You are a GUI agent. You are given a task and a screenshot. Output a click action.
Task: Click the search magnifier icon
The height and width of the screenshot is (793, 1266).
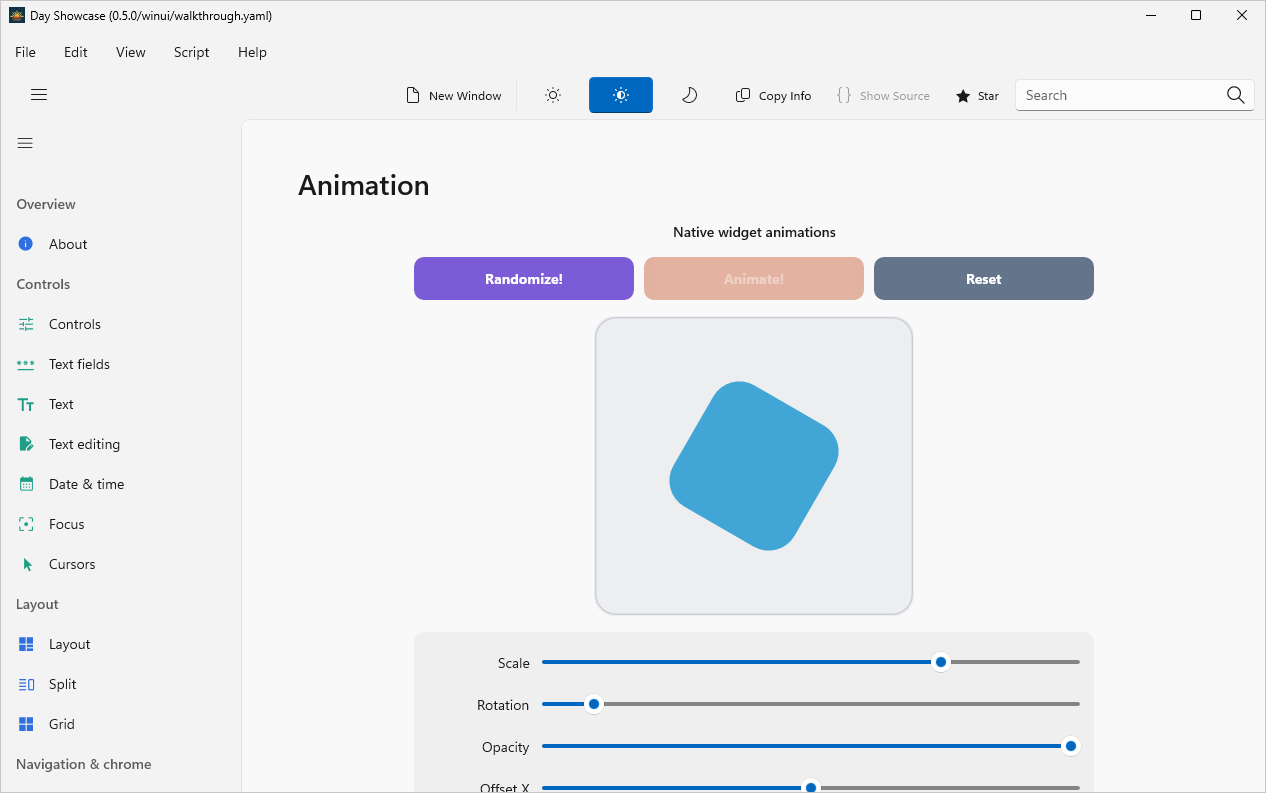1236,95
